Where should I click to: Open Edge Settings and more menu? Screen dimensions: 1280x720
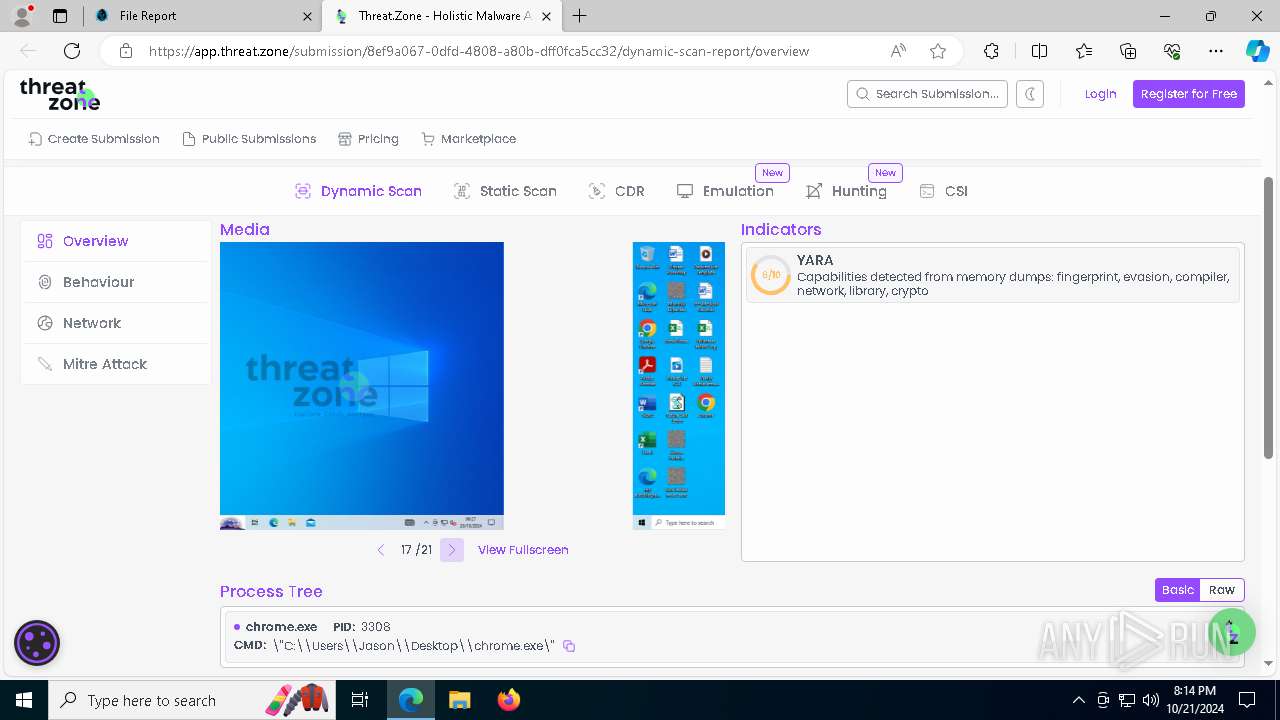coord(1216,51)
